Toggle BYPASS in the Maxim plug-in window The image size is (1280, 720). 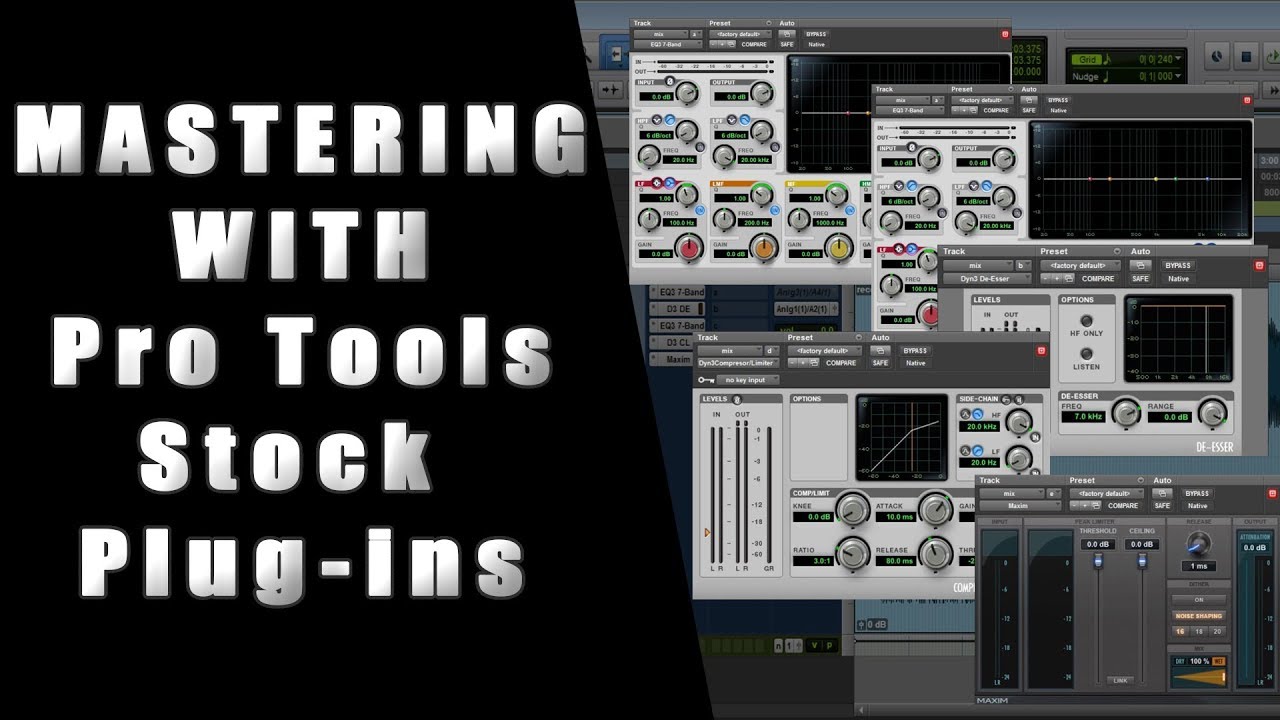click(x=1197, y=493)
